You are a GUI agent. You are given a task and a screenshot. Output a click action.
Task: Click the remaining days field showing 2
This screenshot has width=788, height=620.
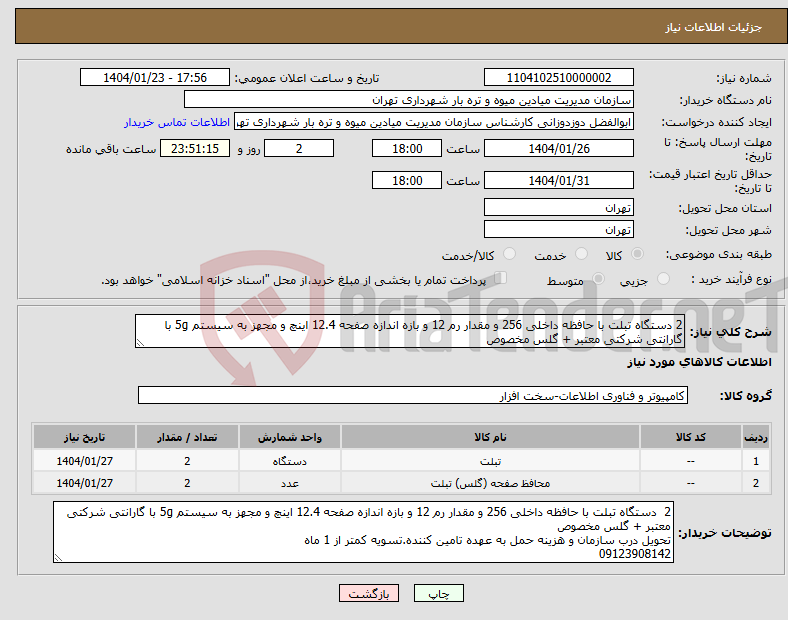point(299,149)
